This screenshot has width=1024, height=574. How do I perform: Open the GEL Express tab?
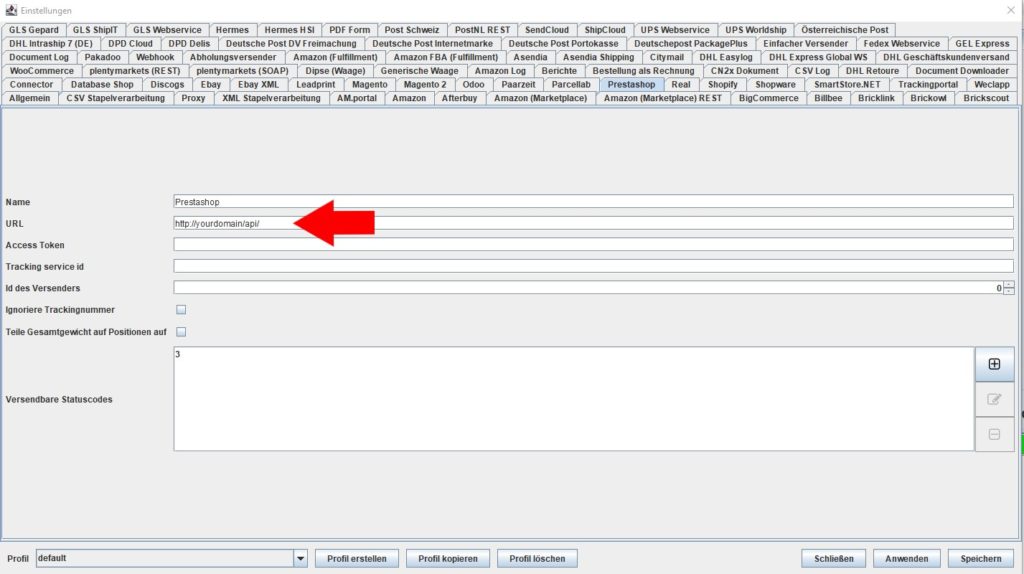coord(982,43)
